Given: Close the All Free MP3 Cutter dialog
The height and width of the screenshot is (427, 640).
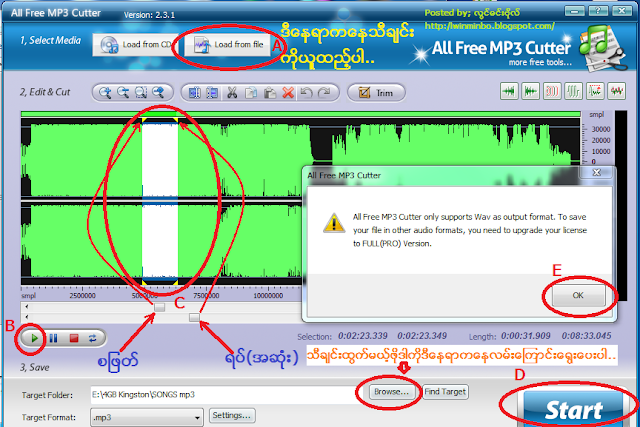Looking at the screenshot, I should [596, 173].
